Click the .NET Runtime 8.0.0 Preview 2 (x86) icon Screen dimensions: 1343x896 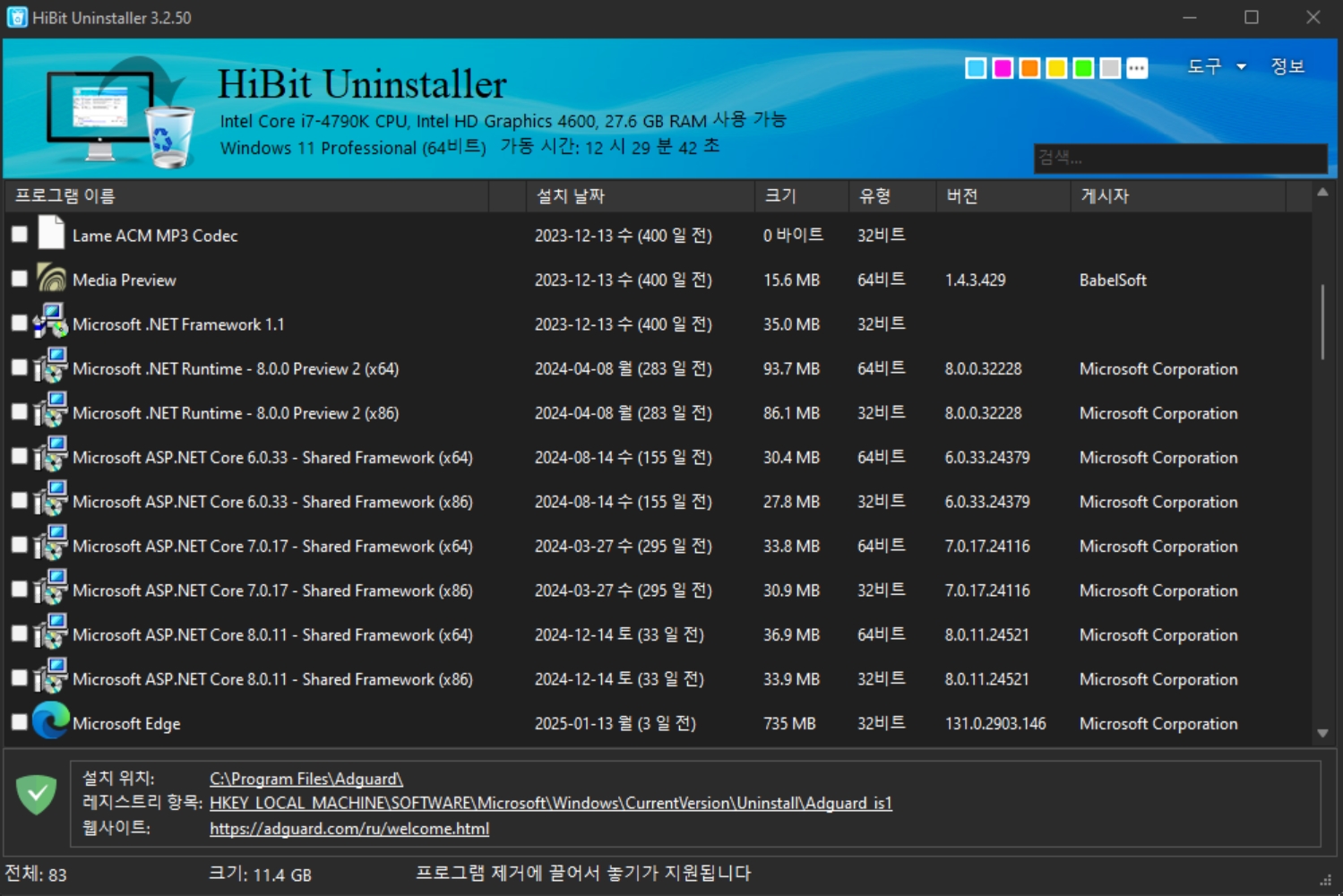[x=51, y=410]
